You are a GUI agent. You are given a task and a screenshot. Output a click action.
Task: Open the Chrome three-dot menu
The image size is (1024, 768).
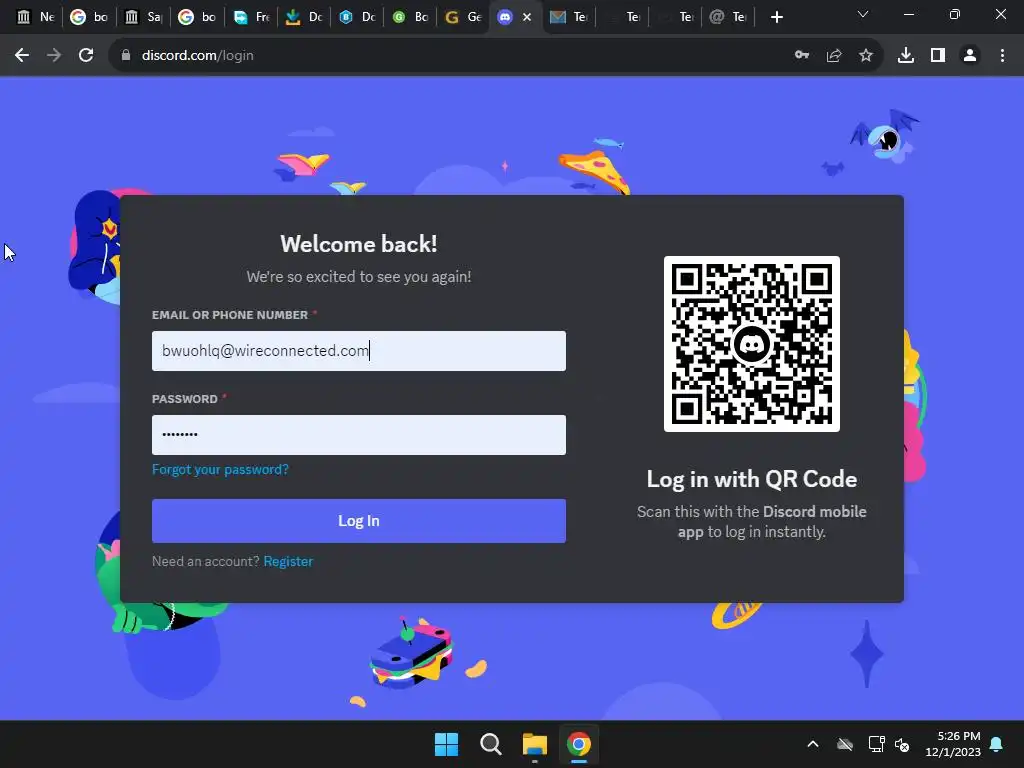[x=1002, y=56]
